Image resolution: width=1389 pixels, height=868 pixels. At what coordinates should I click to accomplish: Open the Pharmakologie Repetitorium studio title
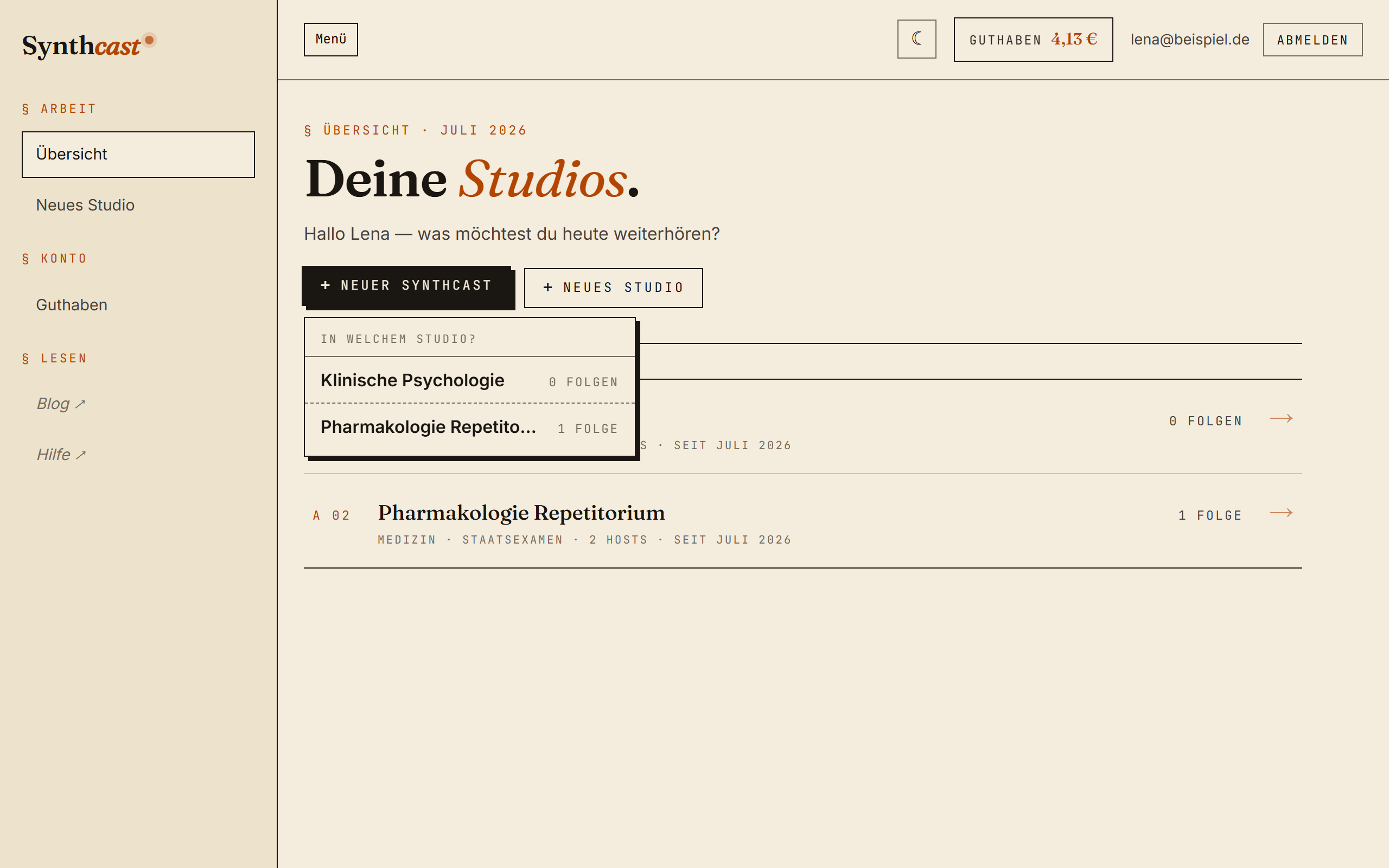[521, 513]
